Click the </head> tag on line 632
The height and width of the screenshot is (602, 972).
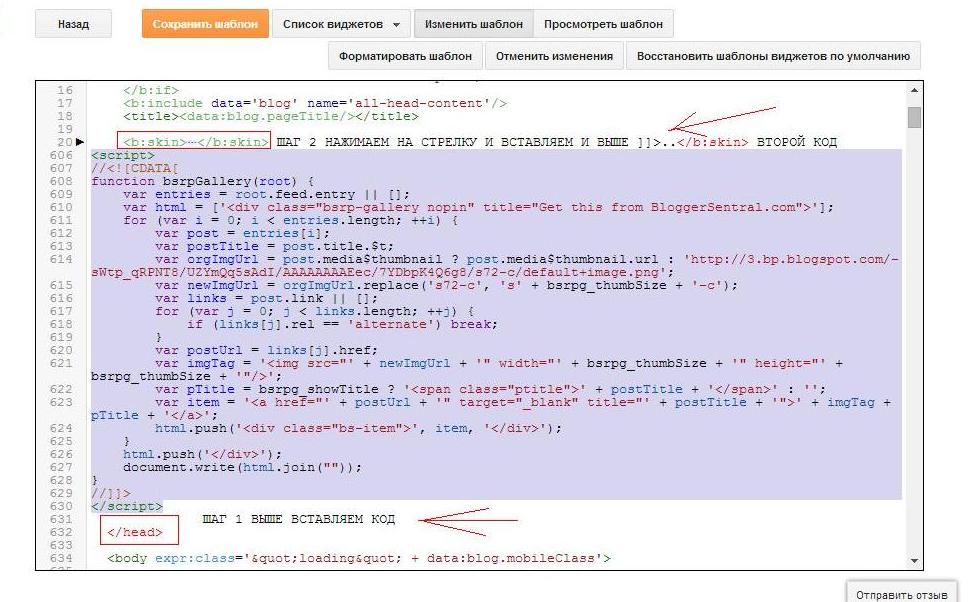[x=135, y=532]
